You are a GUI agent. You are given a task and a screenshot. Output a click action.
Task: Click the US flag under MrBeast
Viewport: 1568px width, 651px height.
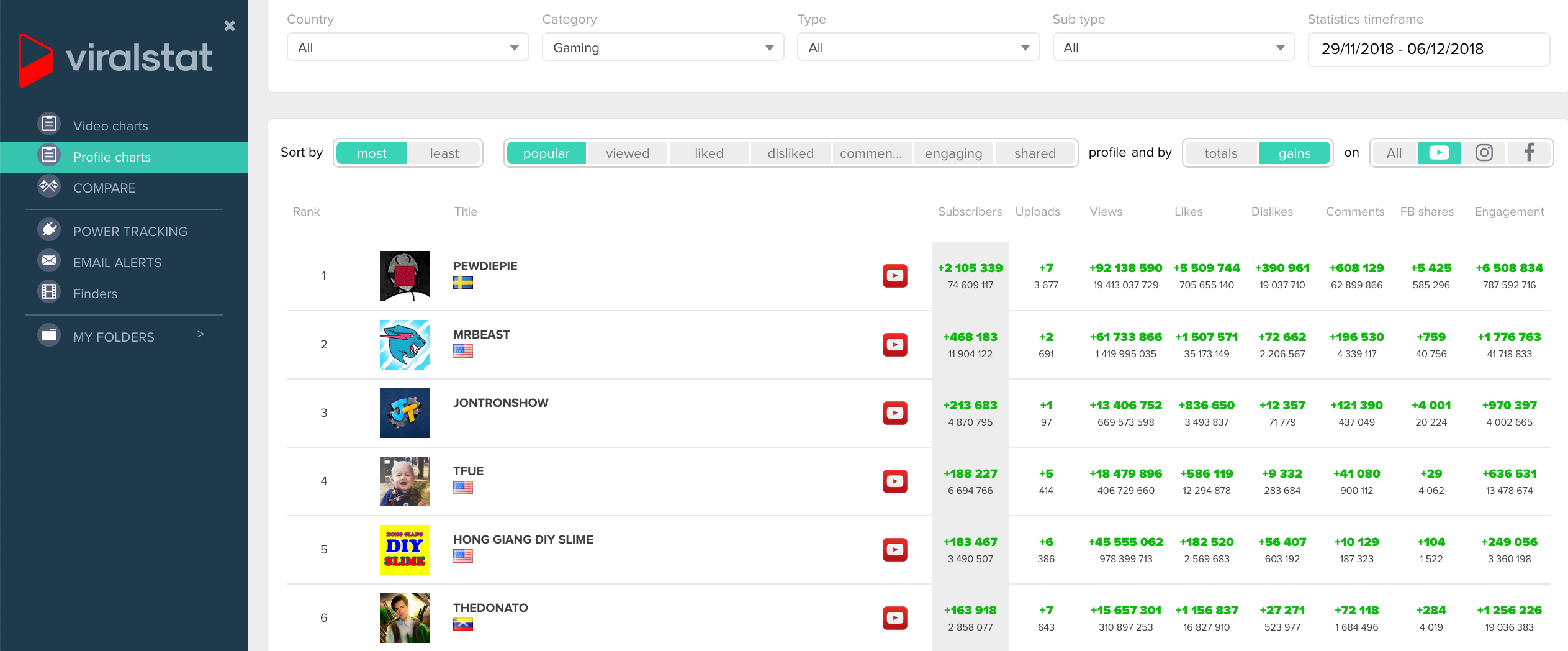coord(463,352)
